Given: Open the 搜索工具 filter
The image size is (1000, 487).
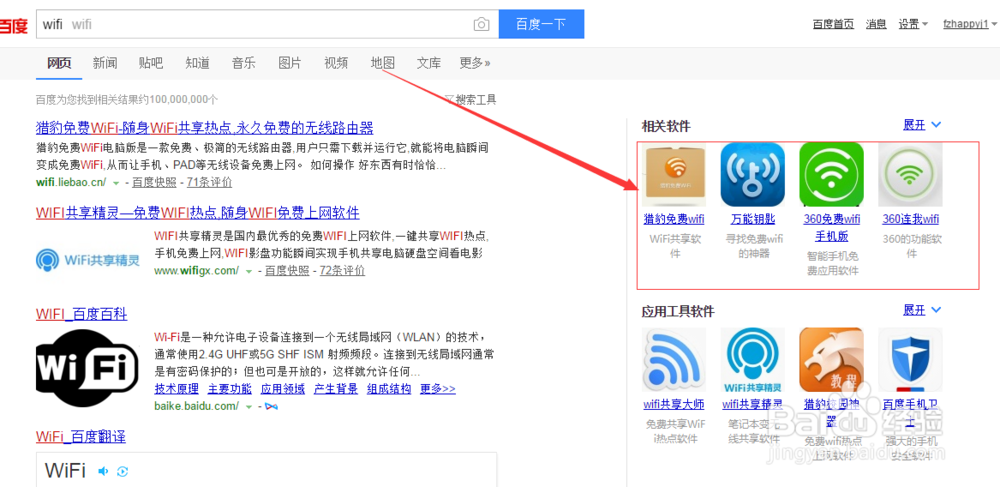Looking at the screenshot, I should [x=471, y=99].
